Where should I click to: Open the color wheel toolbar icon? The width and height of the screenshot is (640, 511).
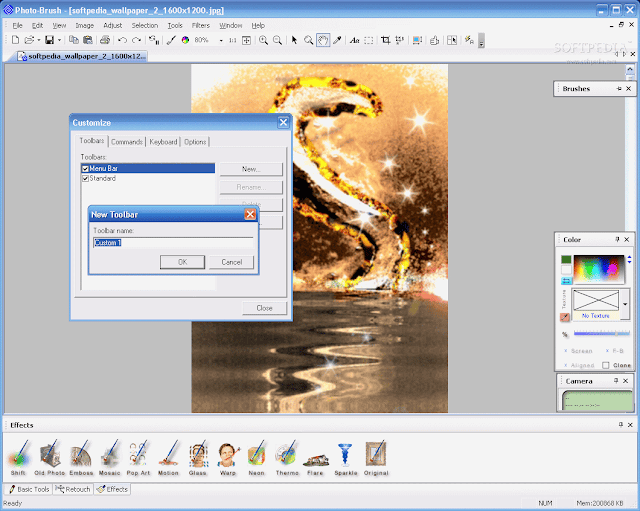tap(185, 40)
